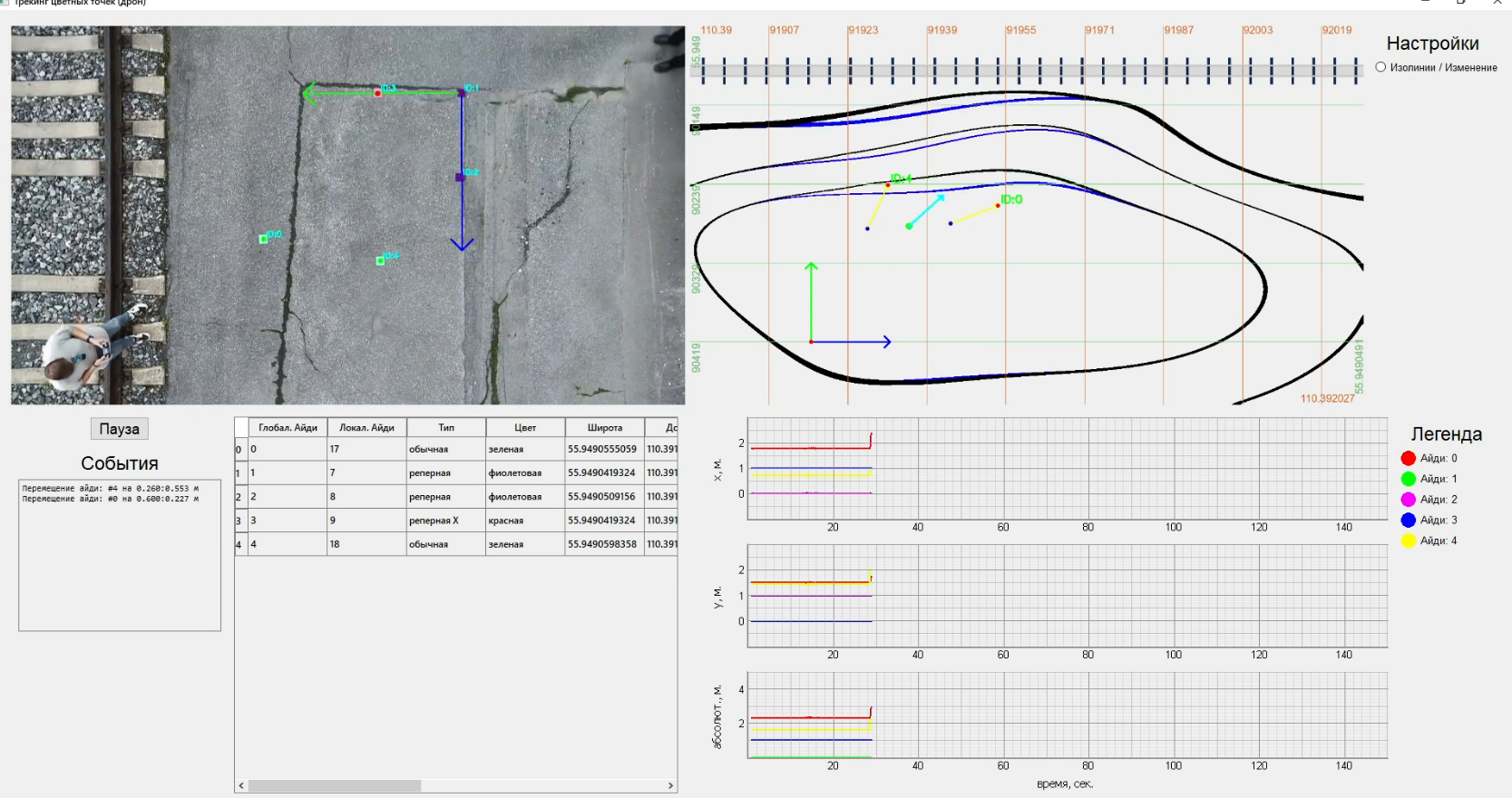1512x798 pixels.
Task: Sort by the Локал. Айди column header
Action: [x=367, y=428]
